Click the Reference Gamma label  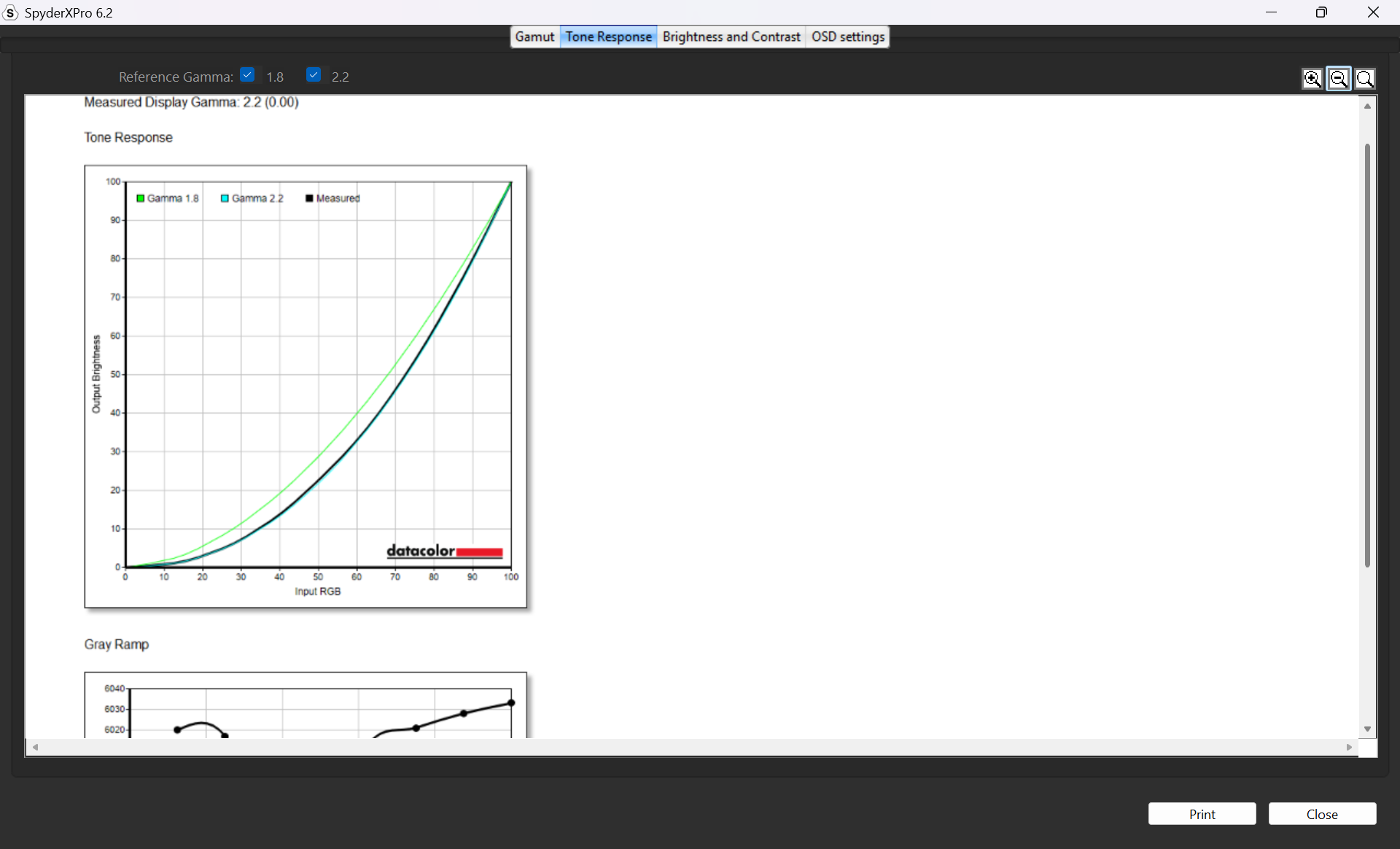click(x=176, y=77)
